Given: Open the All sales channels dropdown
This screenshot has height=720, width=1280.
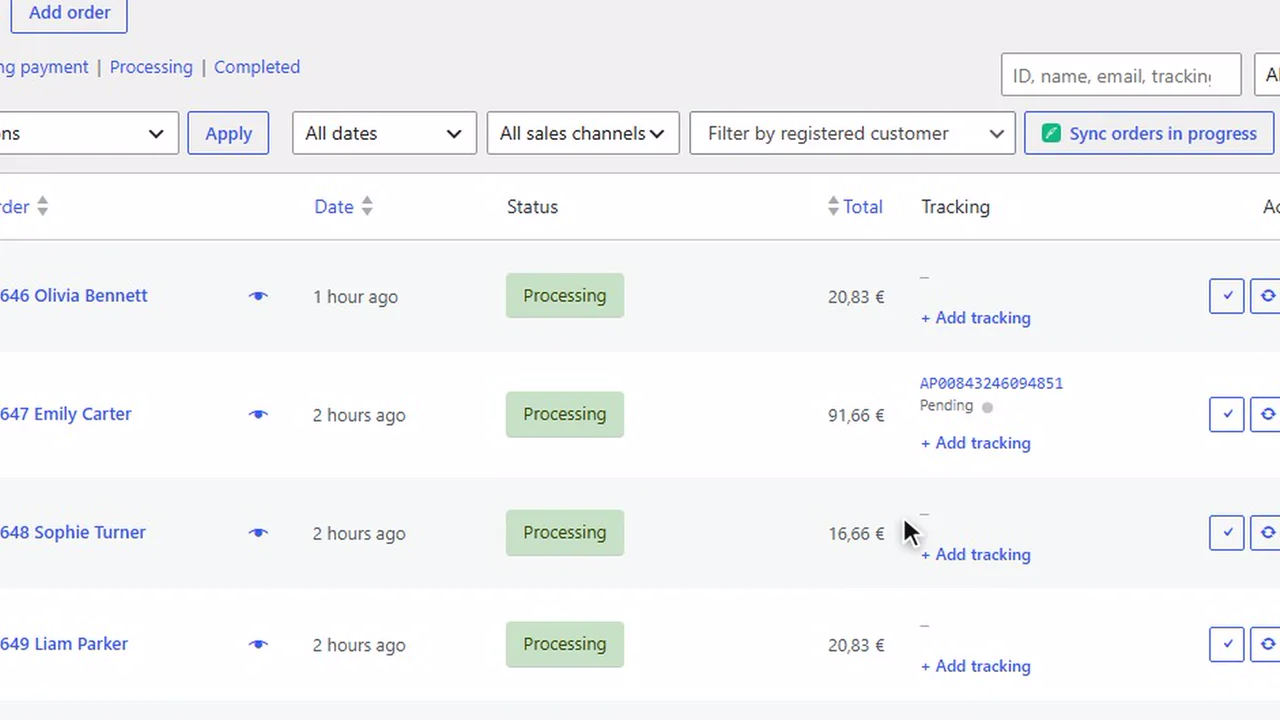Looking at the screenshot, I should click(583, 133).
